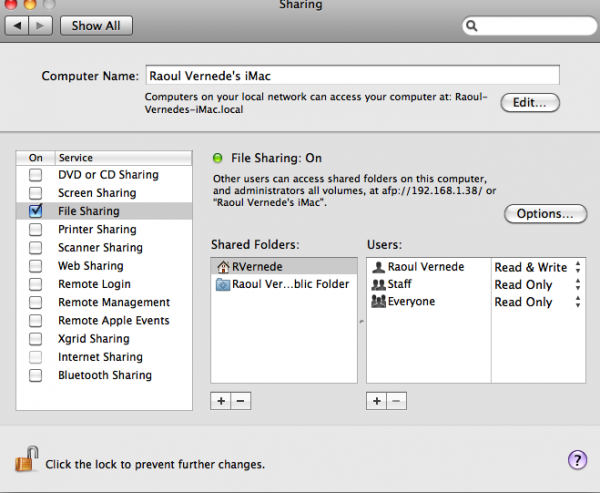
Task: Click the red close window button
Action: click(x=11, y=4)
